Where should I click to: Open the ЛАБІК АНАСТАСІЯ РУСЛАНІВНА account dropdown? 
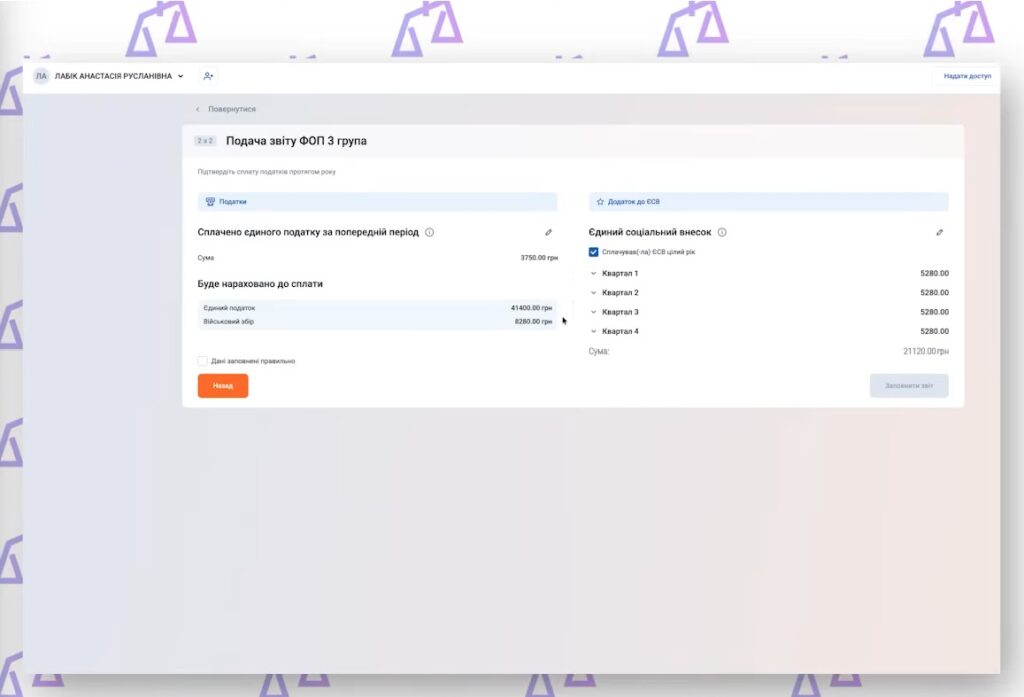180,76
